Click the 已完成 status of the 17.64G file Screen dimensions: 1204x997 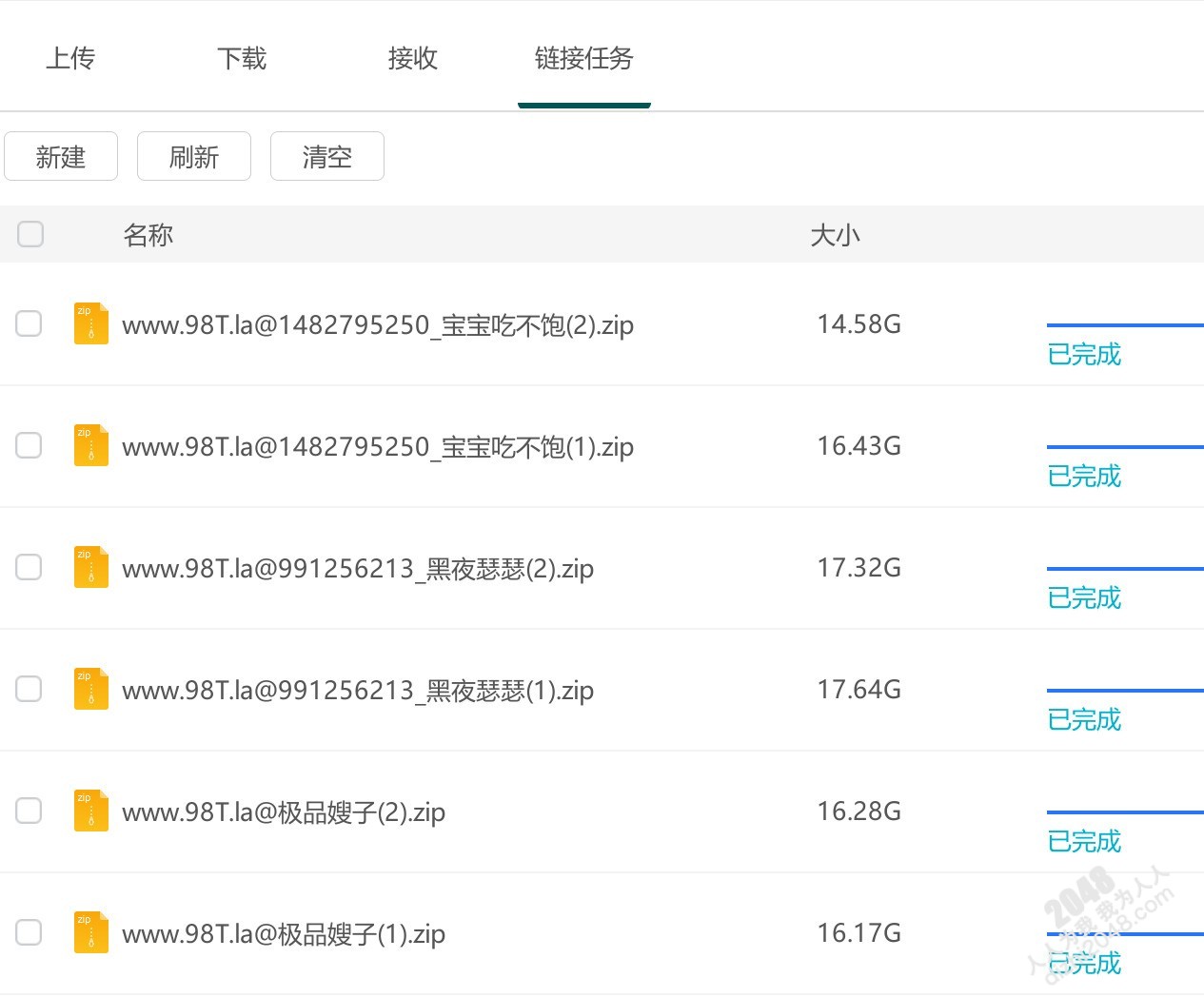click(x=1084, y=720)
